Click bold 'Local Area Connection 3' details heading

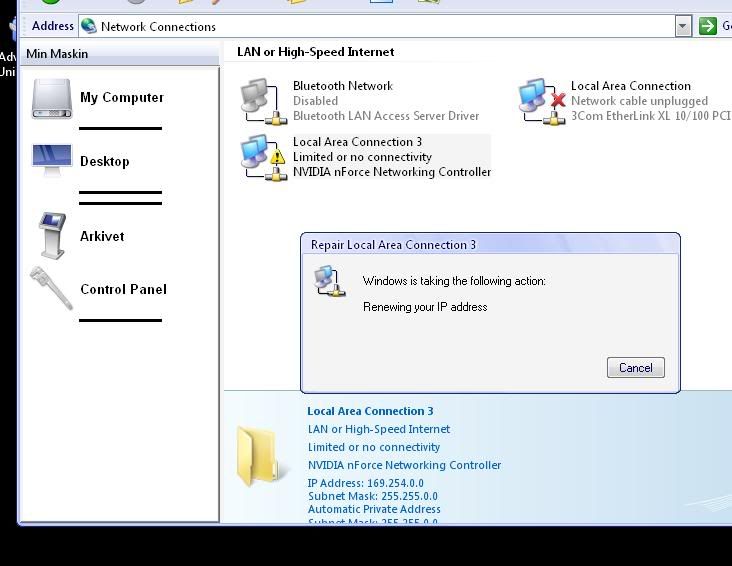click(x=370, y=411)
